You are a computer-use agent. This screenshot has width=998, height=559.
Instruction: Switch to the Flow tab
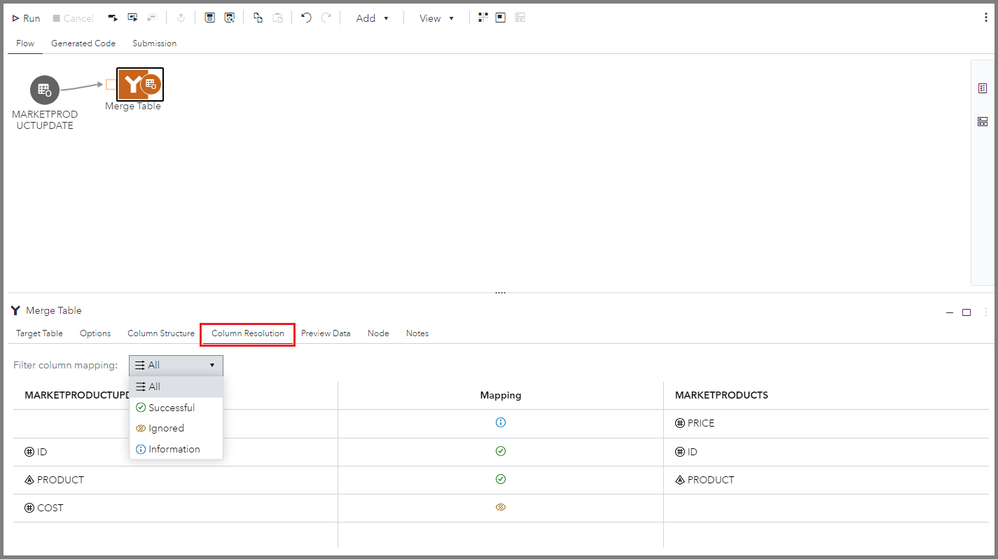coord(25,43)
